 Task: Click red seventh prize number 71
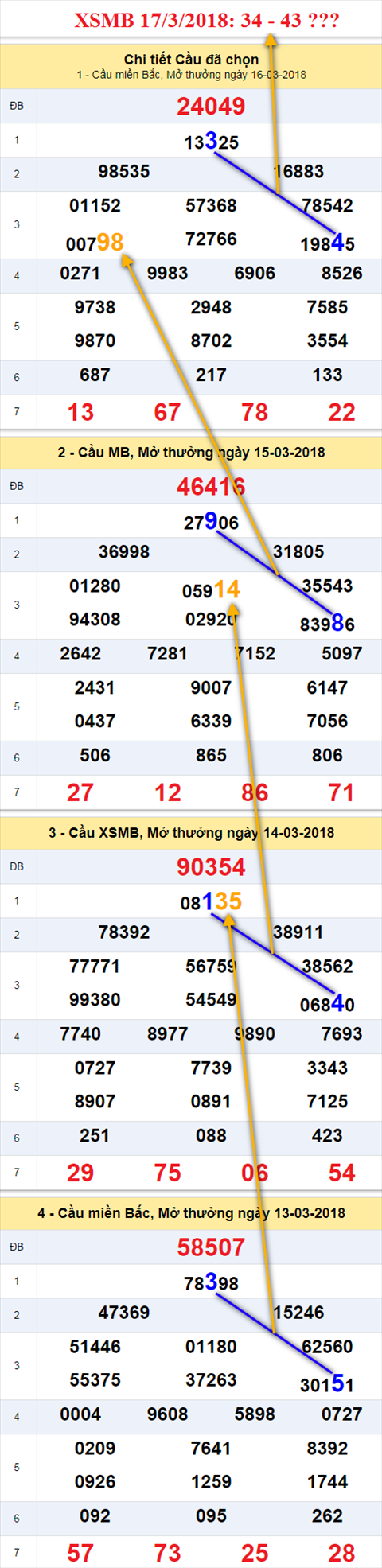tap(341, 792)
